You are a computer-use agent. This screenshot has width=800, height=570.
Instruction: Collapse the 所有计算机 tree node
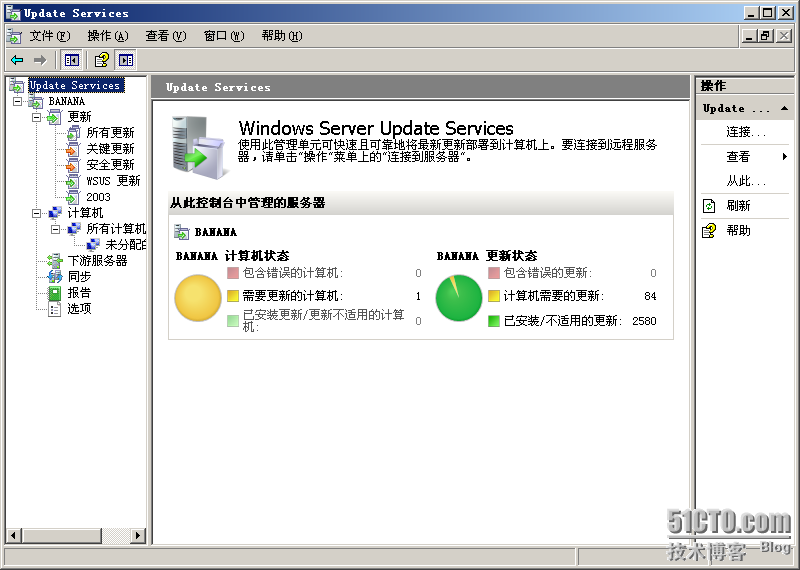click(x=56, y=229)
